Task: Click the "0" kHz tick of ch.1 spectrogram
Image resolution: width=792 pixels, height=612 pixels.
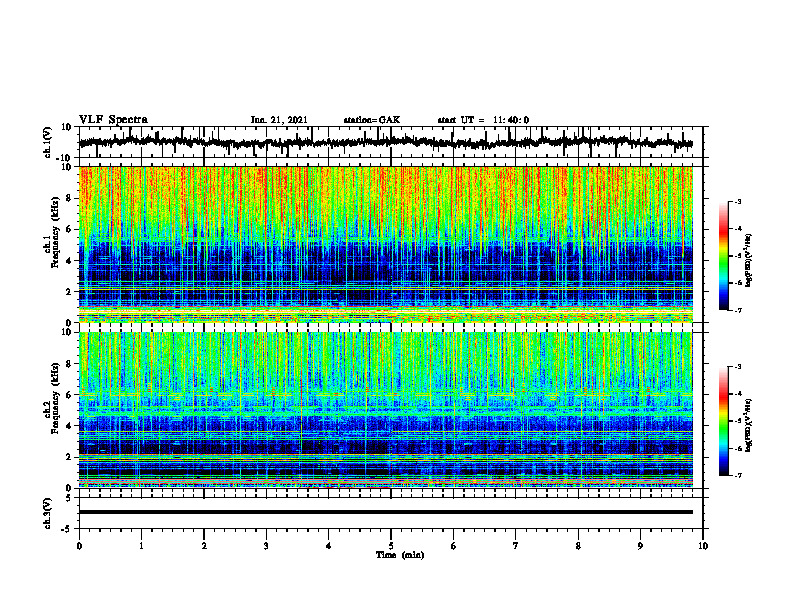Action: pos(69,323)
